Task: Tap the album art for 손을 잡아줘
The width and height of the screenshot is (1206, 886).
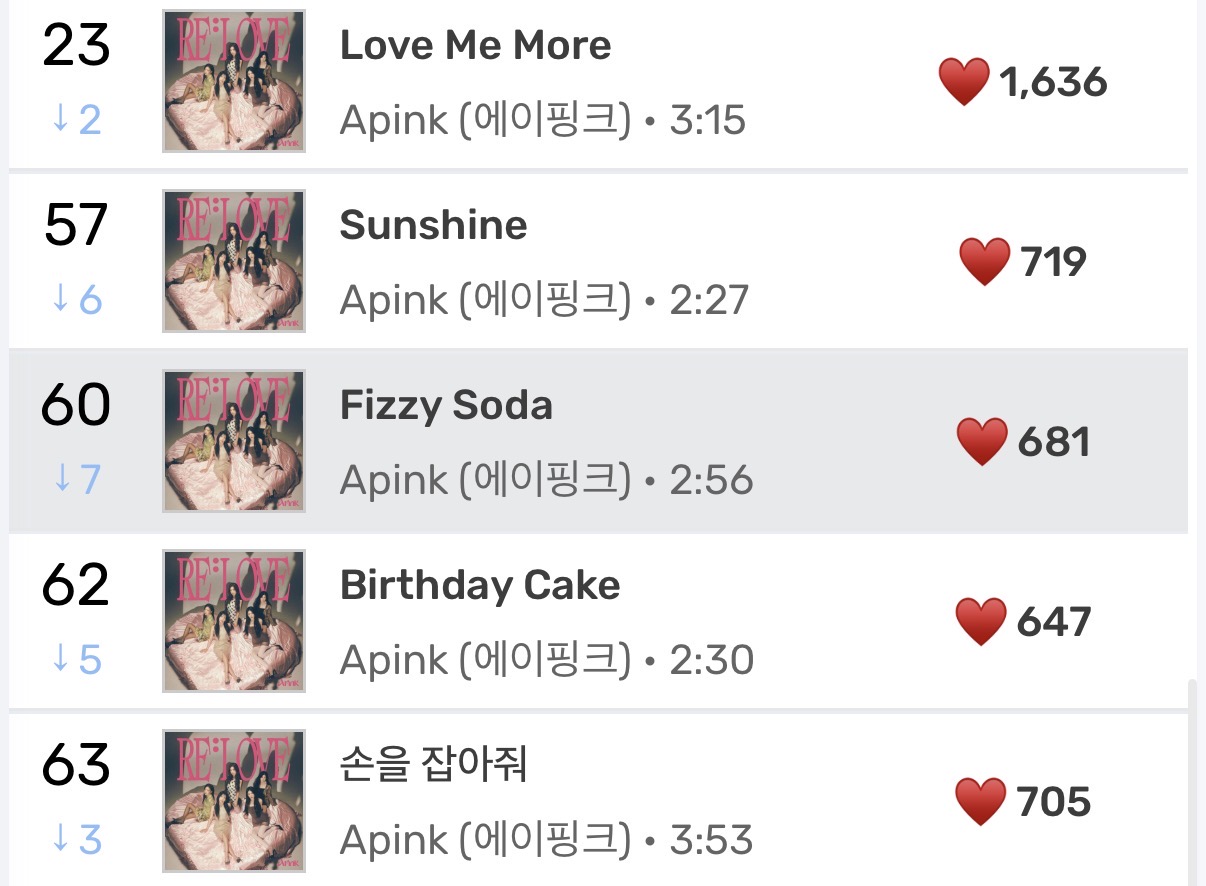Action: coord(234,801)
